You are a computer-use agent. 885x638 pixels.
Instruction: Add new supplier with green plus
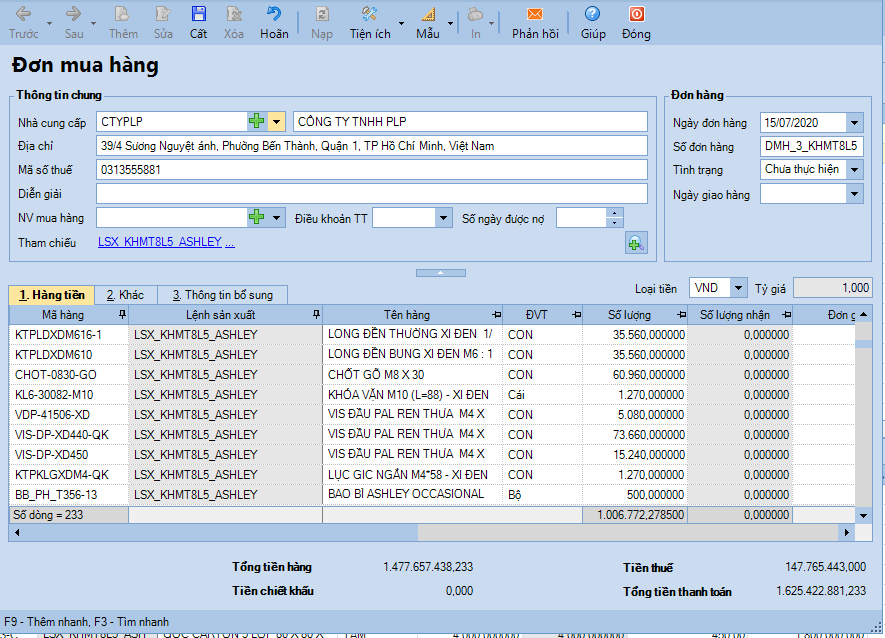coord(257,122)
